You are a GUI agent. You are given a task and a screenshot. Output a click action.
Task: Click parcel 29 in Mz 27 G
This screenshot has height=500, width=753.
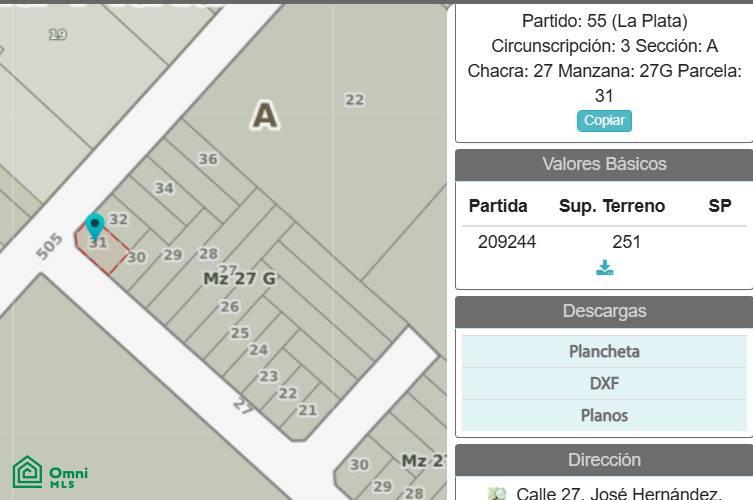(x=172, y=255)
